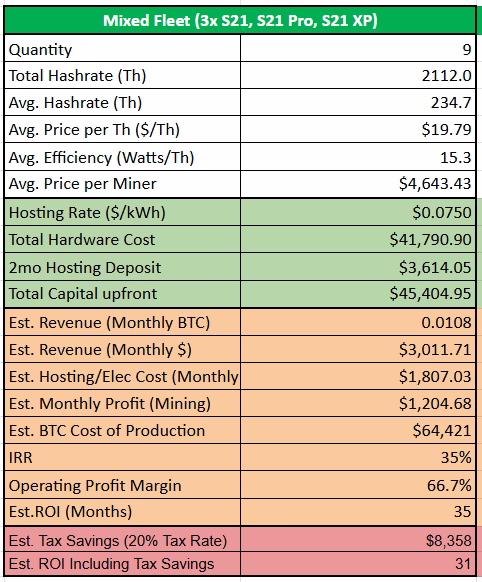Viewport: 482px width, 582px height.
Task: Select the Avg. Price per Th cell $19.79
Action: [358, 129]
